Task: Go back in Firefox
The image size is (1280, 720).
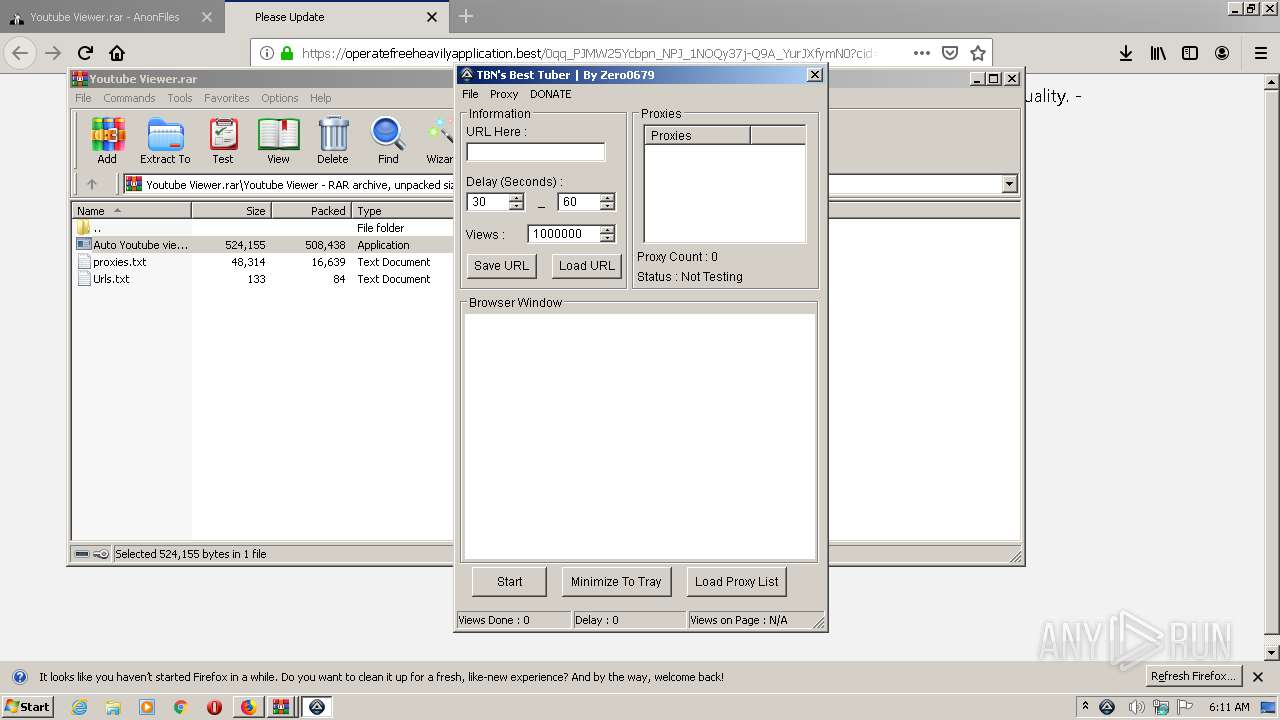Action: pos(20,53)
